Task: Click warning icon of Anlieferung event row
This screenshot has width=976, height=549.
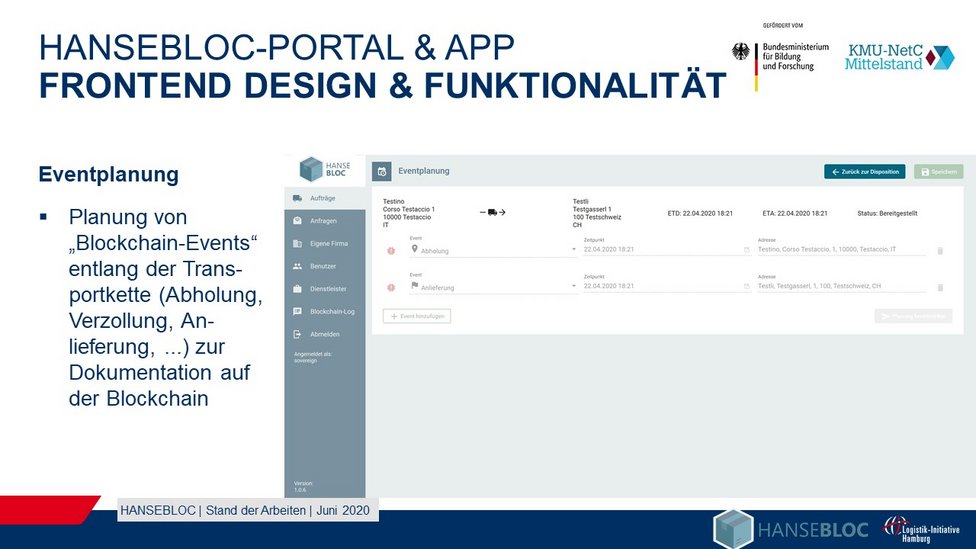Action: [x=391, y=288]
